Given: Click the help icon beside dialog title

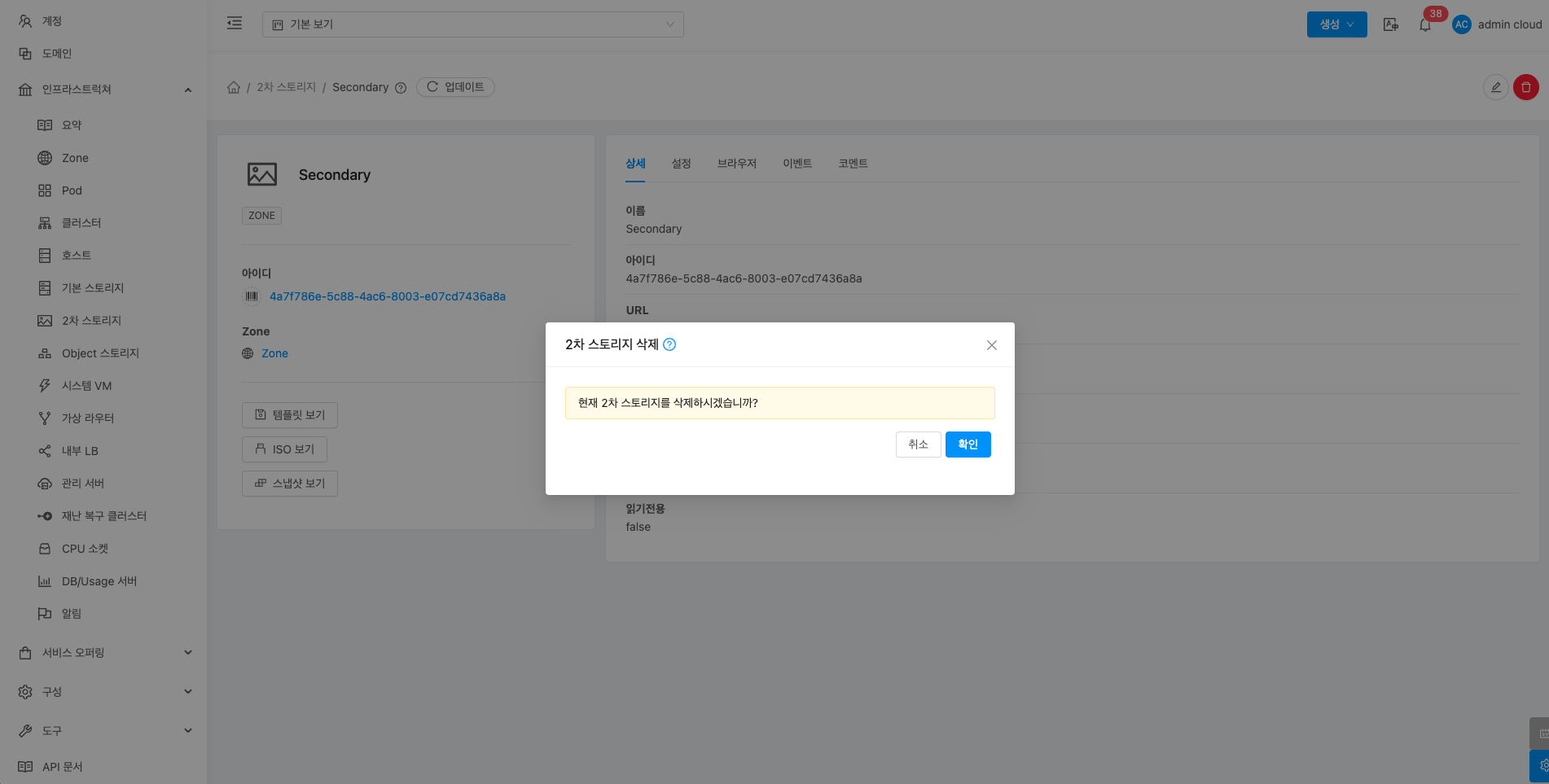Looking at the screenshot, I should click(x=669, y=344).
